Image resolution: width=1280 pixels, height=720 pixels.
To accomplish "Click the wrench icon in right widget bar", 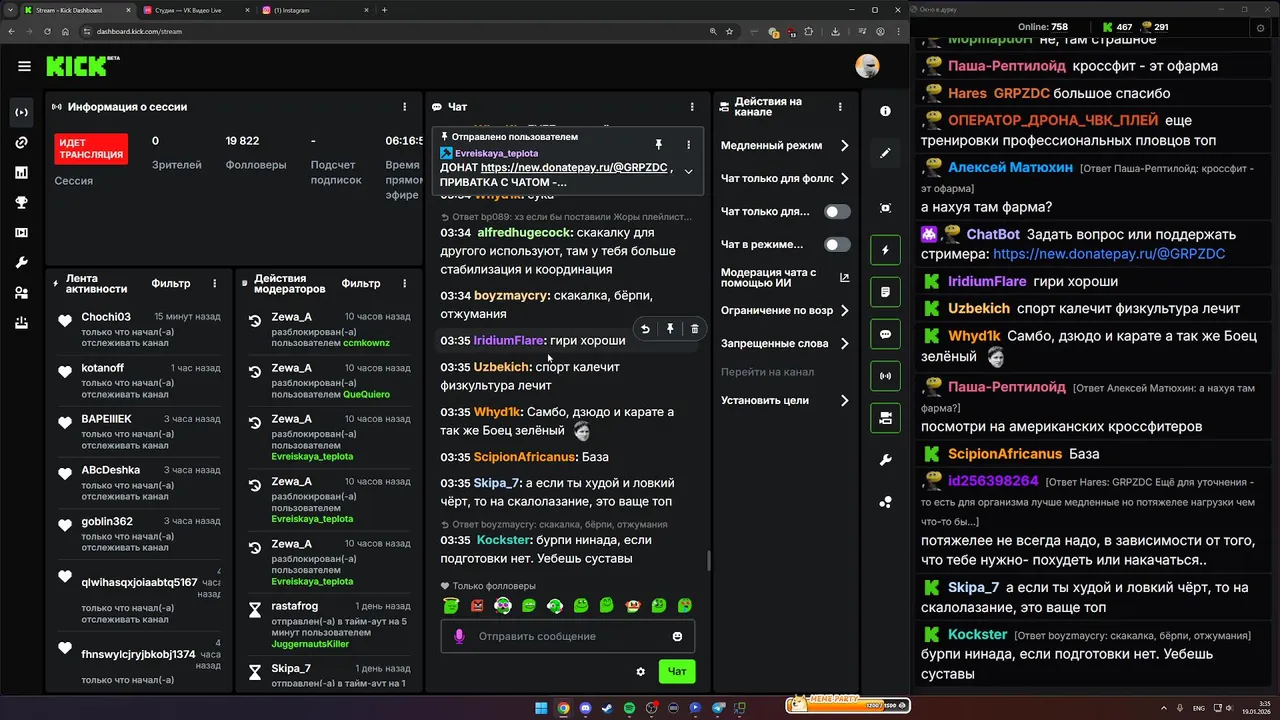I will 885,460.
